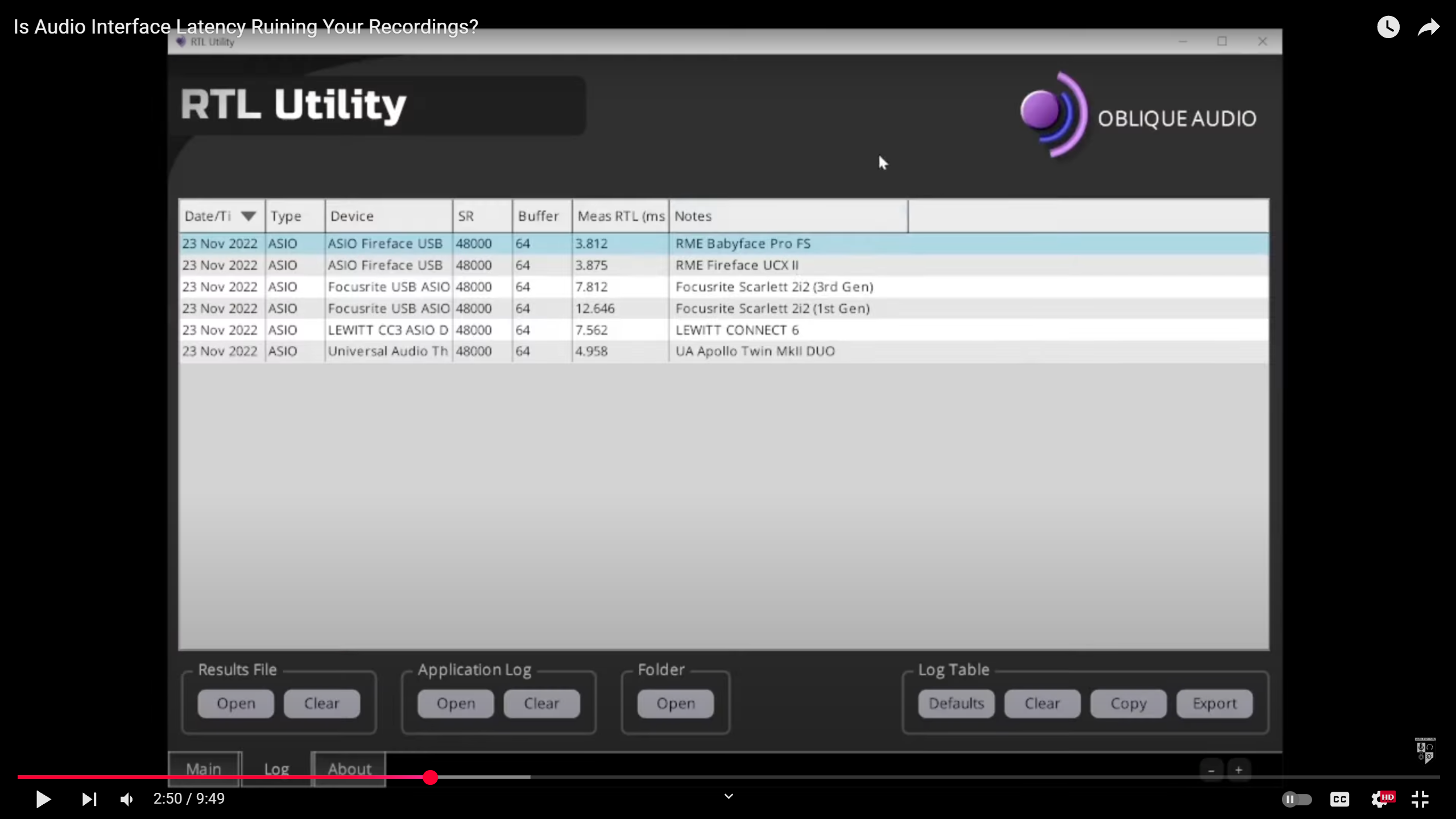This screenshot has height=819, width=1456.
Task: Click the 4.958 RTL value
Action: tap(591, 351)
